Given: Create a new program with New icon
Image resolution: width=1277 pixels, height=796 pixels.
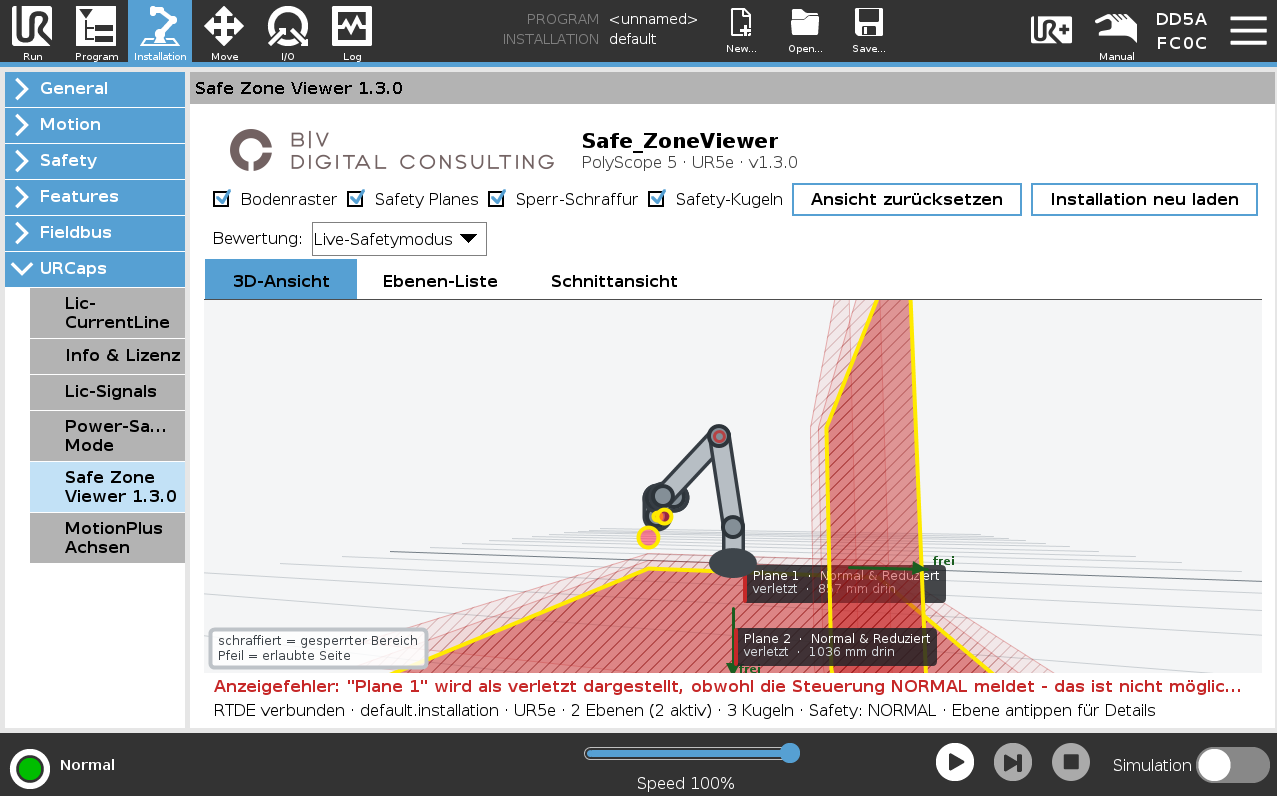Looking at the screenshot, I should click(x=741, y=31).
